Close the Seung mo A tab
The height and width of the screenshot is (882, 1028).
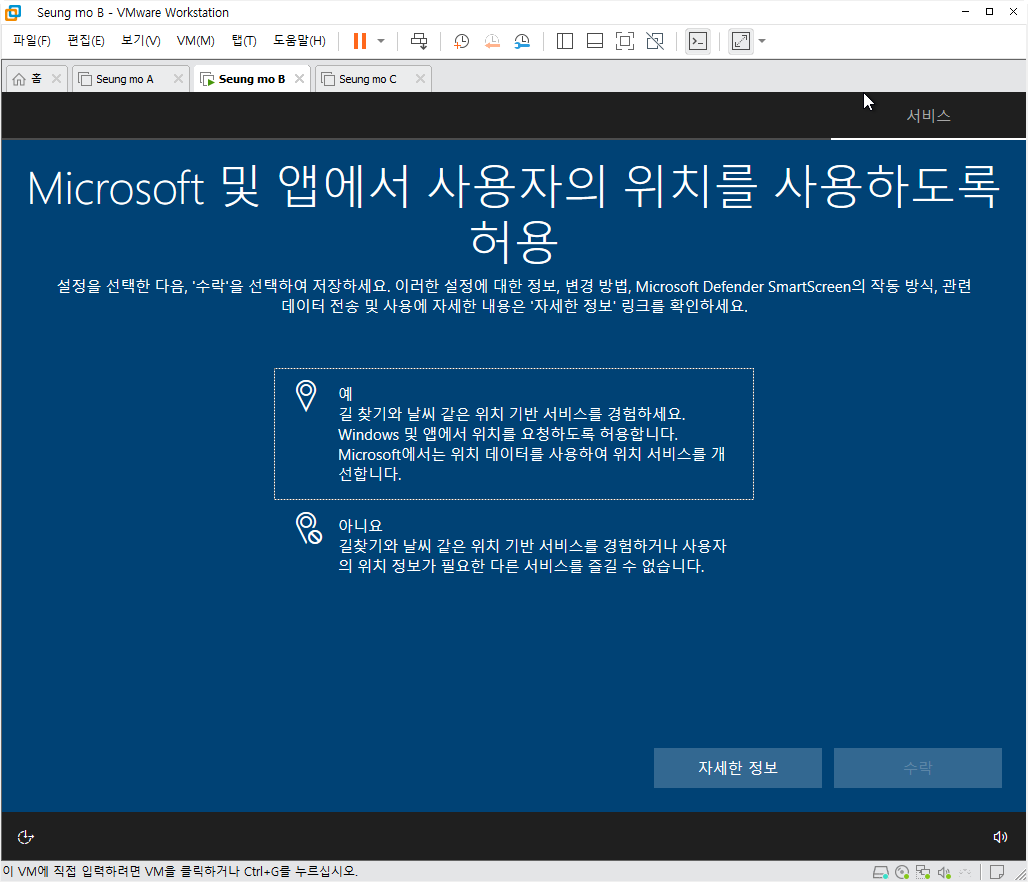178,79
